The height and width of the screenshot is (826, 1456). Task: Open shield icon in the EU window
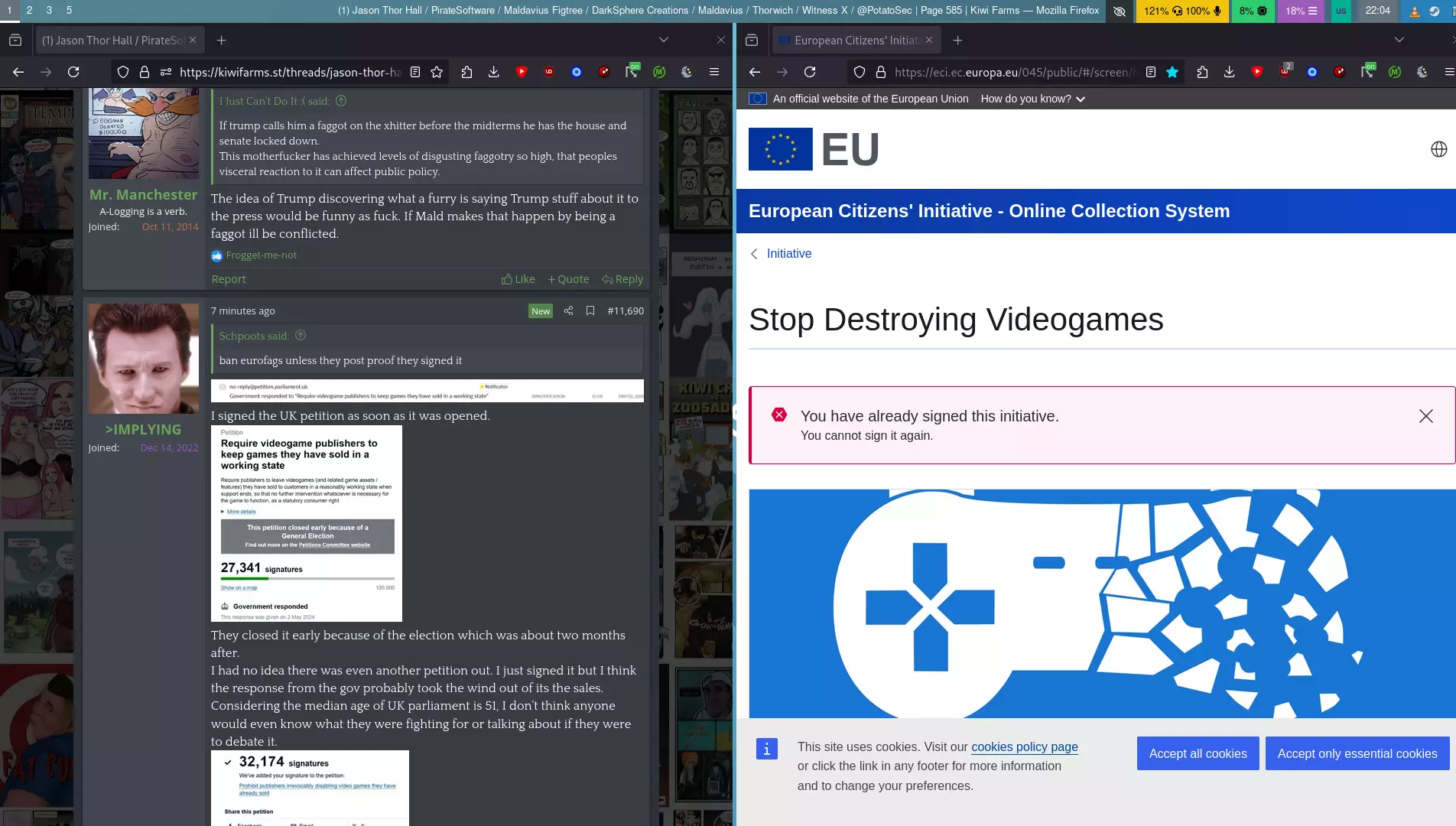pos(860,72)
